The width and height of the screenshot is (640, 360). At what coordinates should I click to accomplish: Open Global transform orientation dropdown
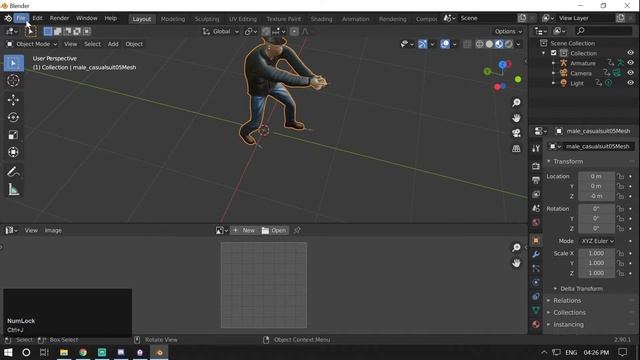coord(221,31)
